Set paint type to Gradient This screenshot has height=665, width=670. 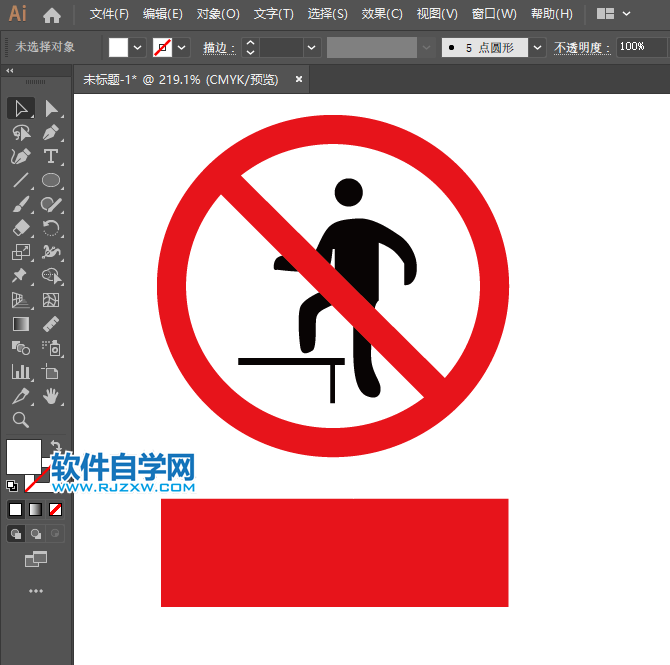coord(35,509)
